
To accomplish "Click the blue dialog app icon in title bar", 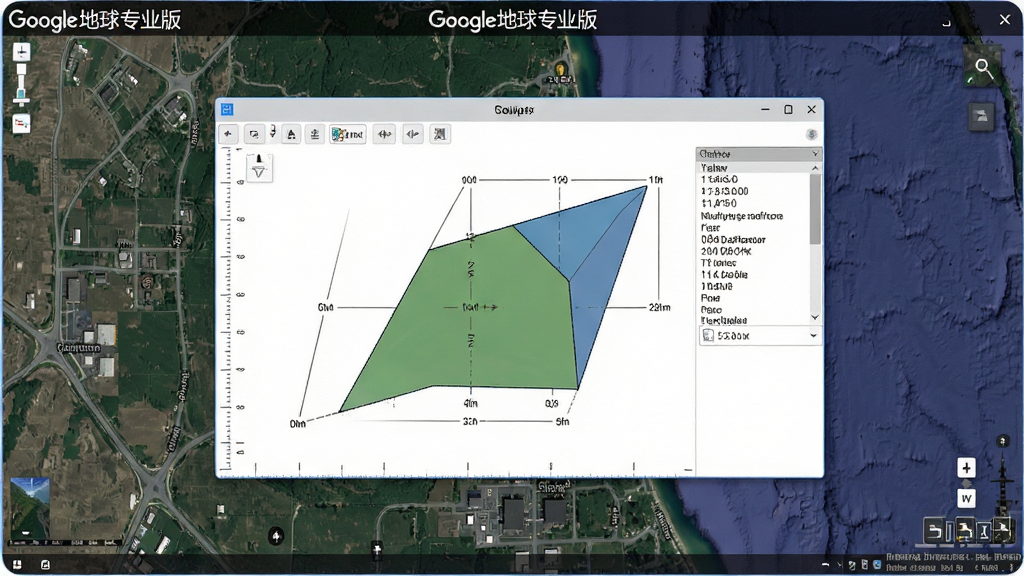I will 227,109.
